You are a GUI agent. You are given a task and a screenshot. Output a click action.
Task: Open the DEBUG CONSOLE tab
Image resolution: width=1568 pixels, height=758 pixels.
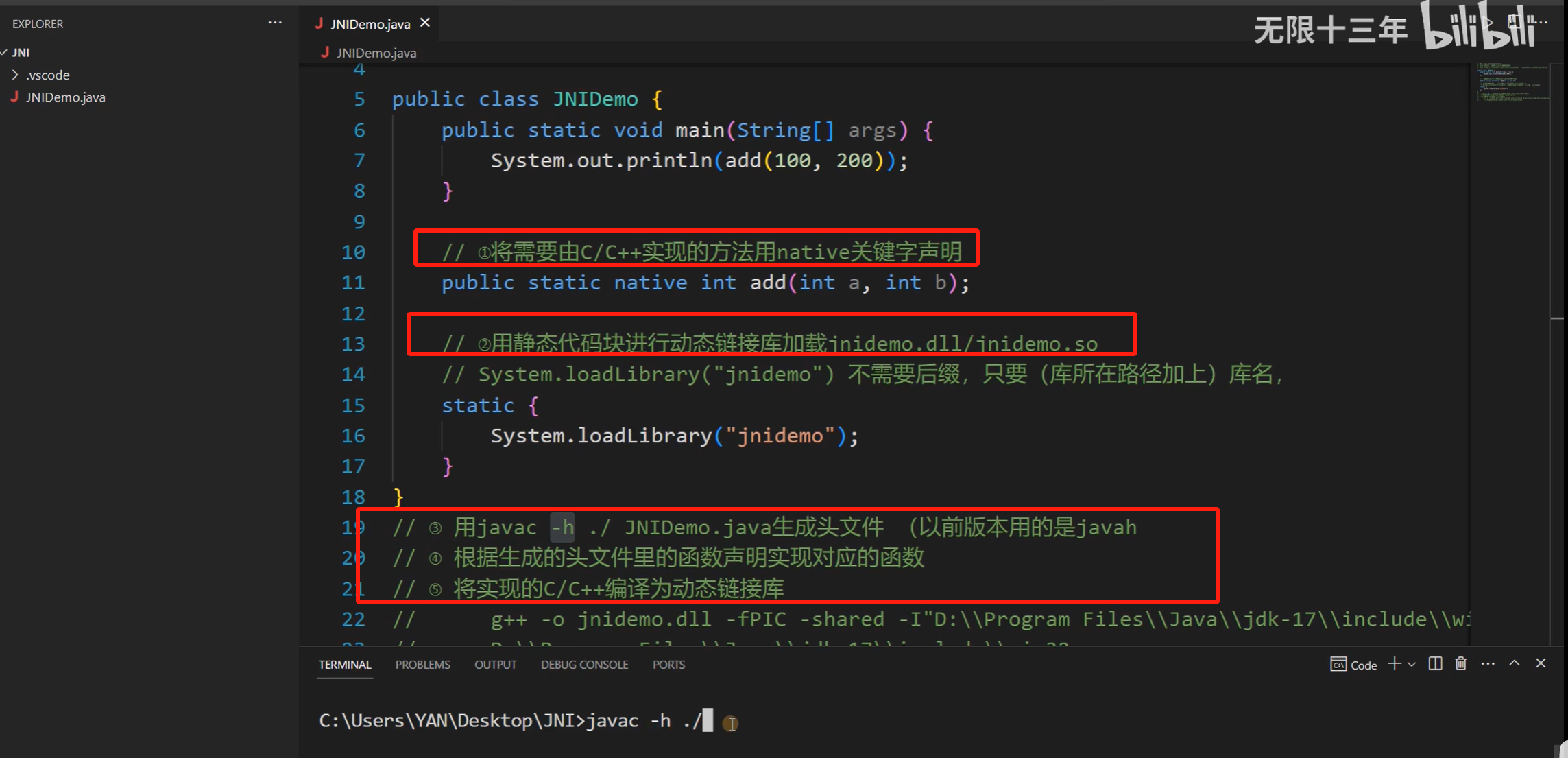point(584,665)
